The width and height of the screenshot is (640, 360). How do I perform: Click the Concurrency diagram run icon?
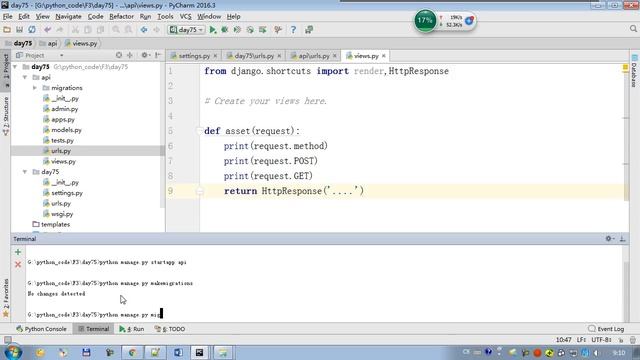pos(262,30)
